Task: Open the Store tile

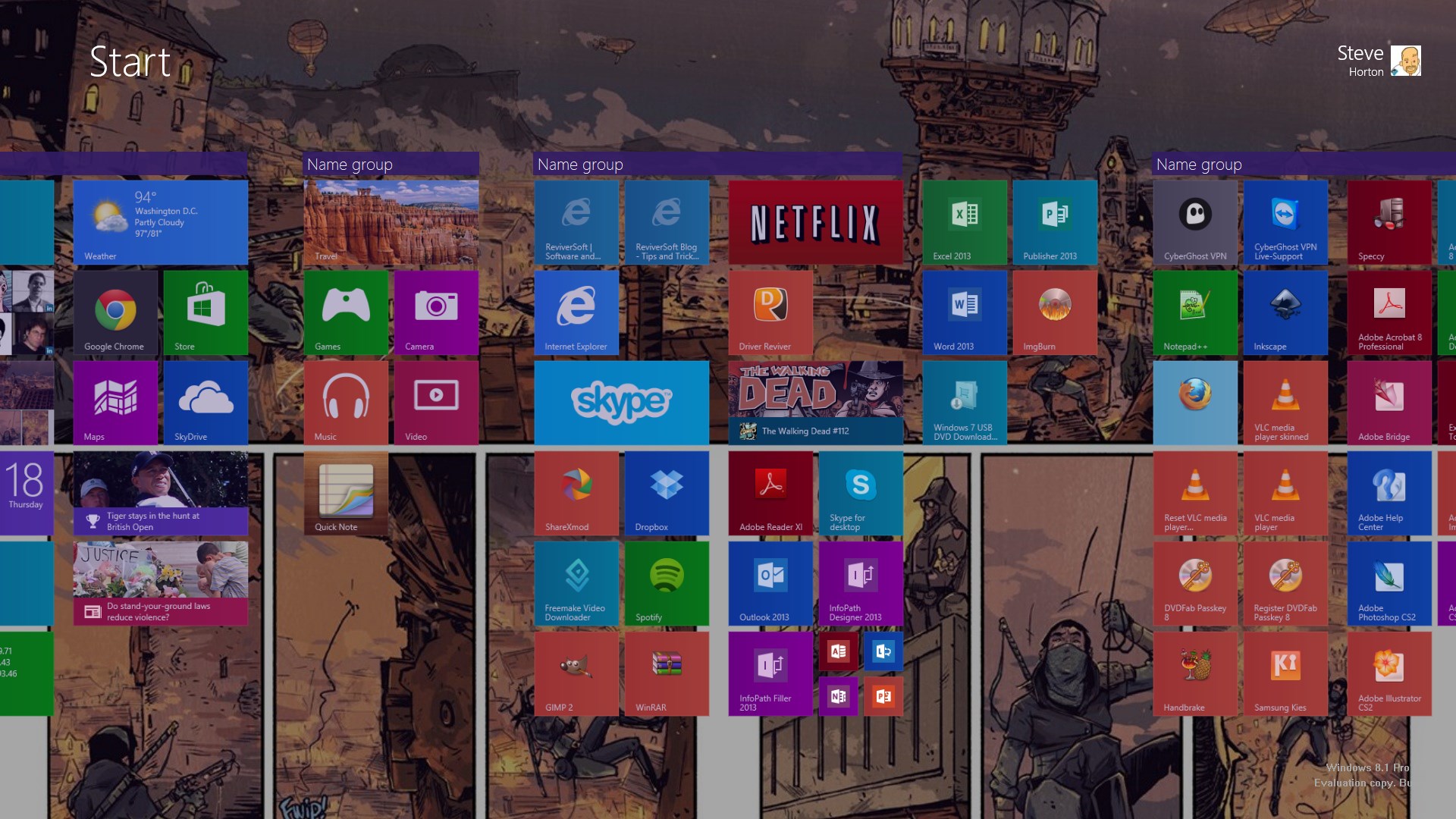Action: (206, 312)
